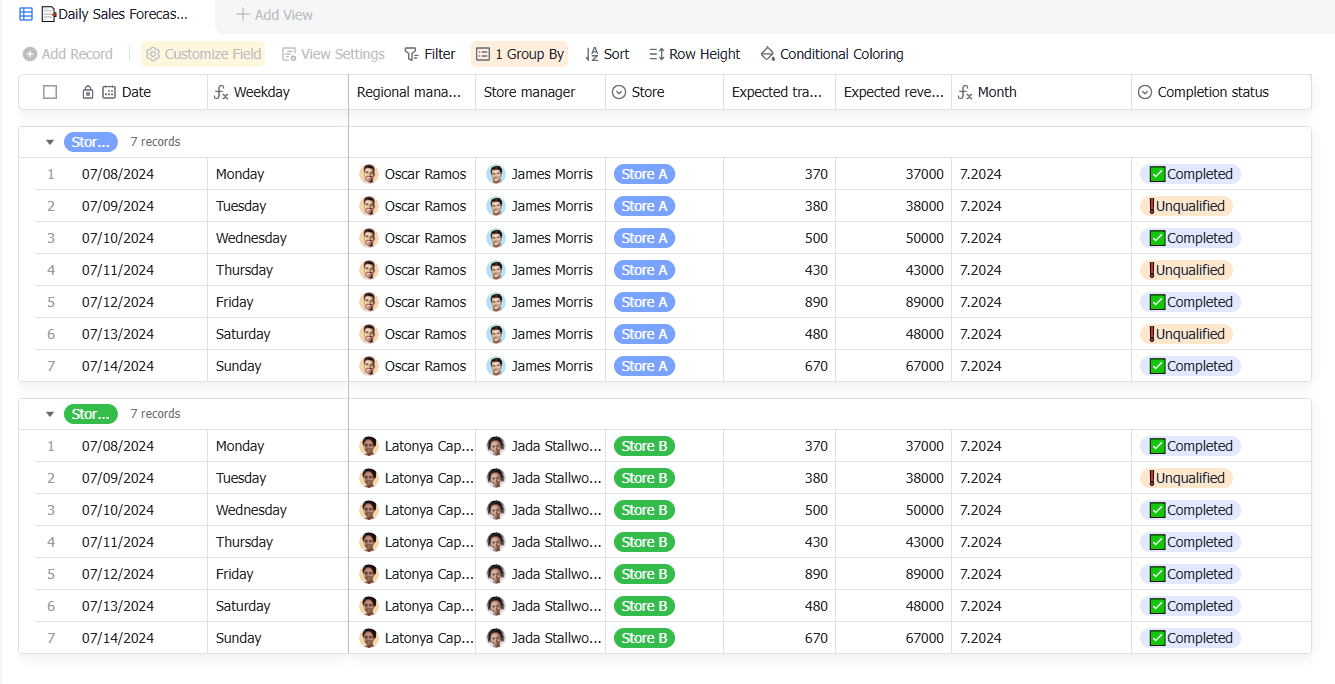The width and height of the screenshot is (1335, 684).
Task: Click transactions value 500 in Store B group
Action: click(816, 510)
